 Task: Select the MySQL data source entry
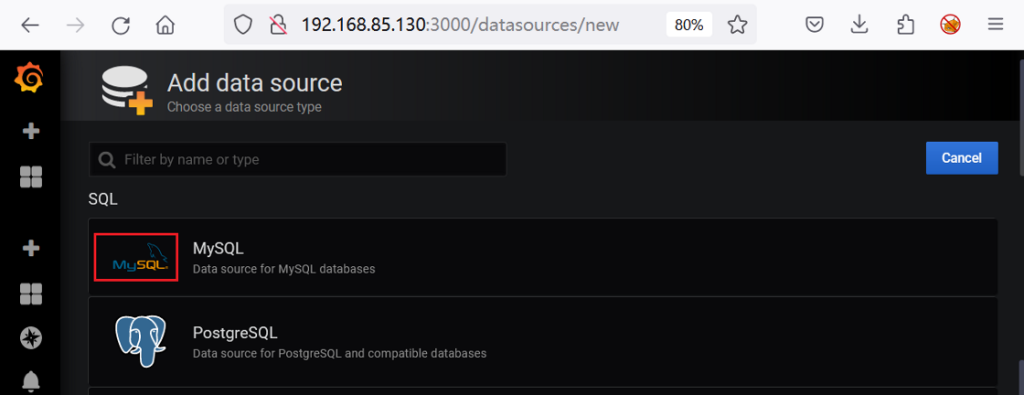click(543, 257)
